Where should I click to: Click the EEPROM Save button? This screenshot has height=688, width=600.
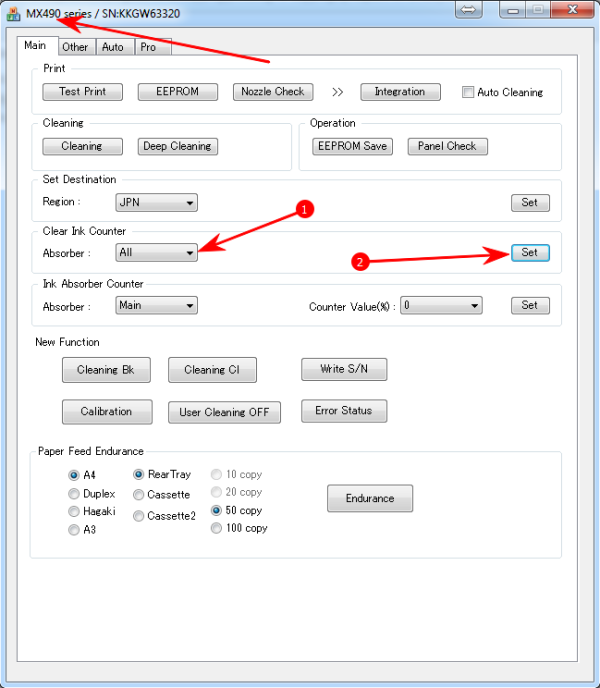tap(351, 146)
